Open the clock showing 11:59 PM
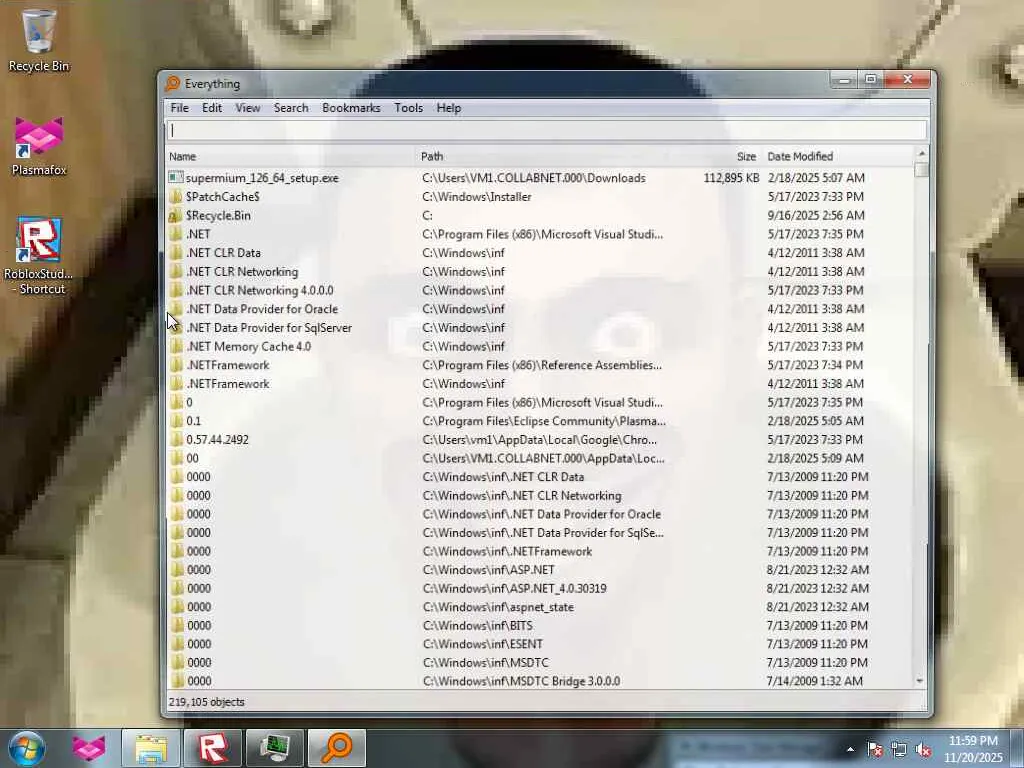This screenshot has width=1024, height=768. (973, 749)
